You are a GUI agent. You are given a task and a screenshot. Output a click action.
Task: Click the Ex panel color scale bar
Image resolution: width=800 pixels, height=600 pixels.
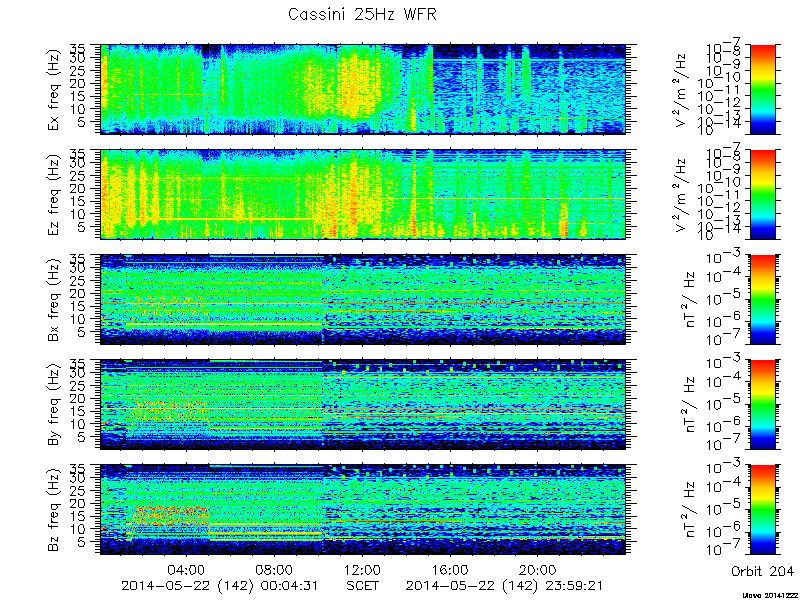tap(763, 89)
